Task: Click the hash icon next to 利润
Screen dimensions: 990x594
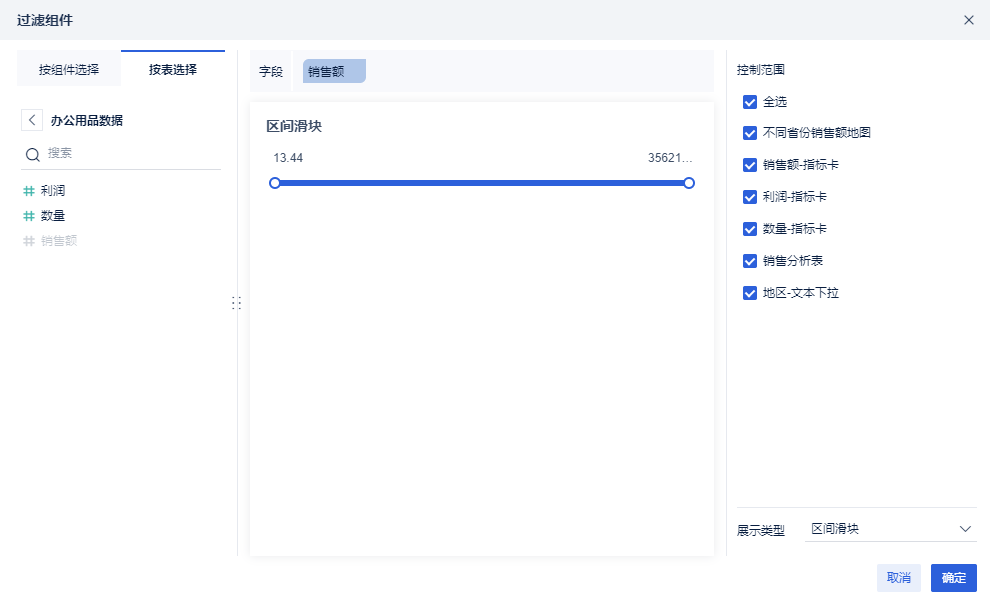Action: [29, 190]
